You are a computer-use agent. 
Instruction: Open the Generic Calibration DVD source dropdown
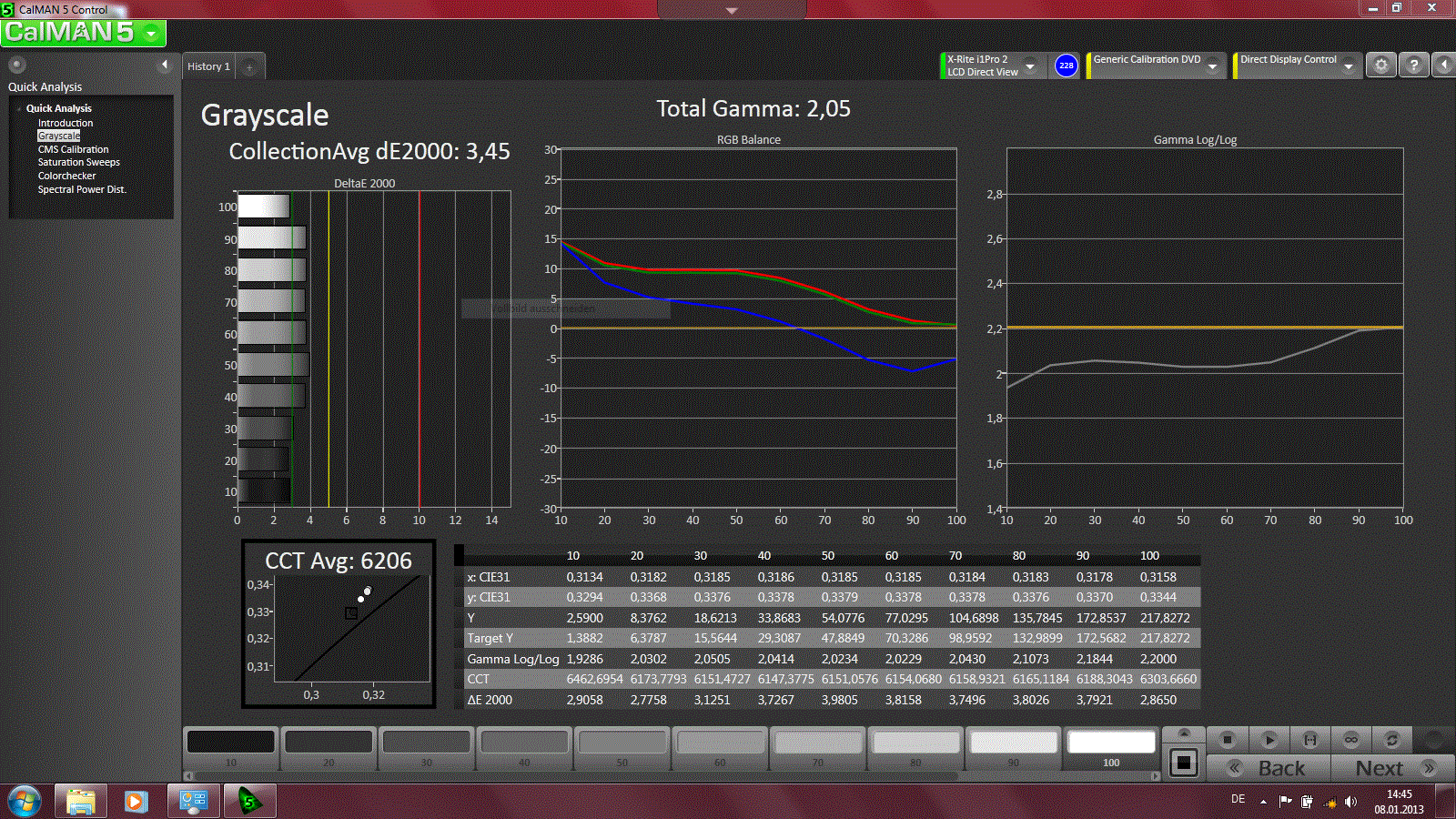pyautogui.click(x=1212, y=66)
